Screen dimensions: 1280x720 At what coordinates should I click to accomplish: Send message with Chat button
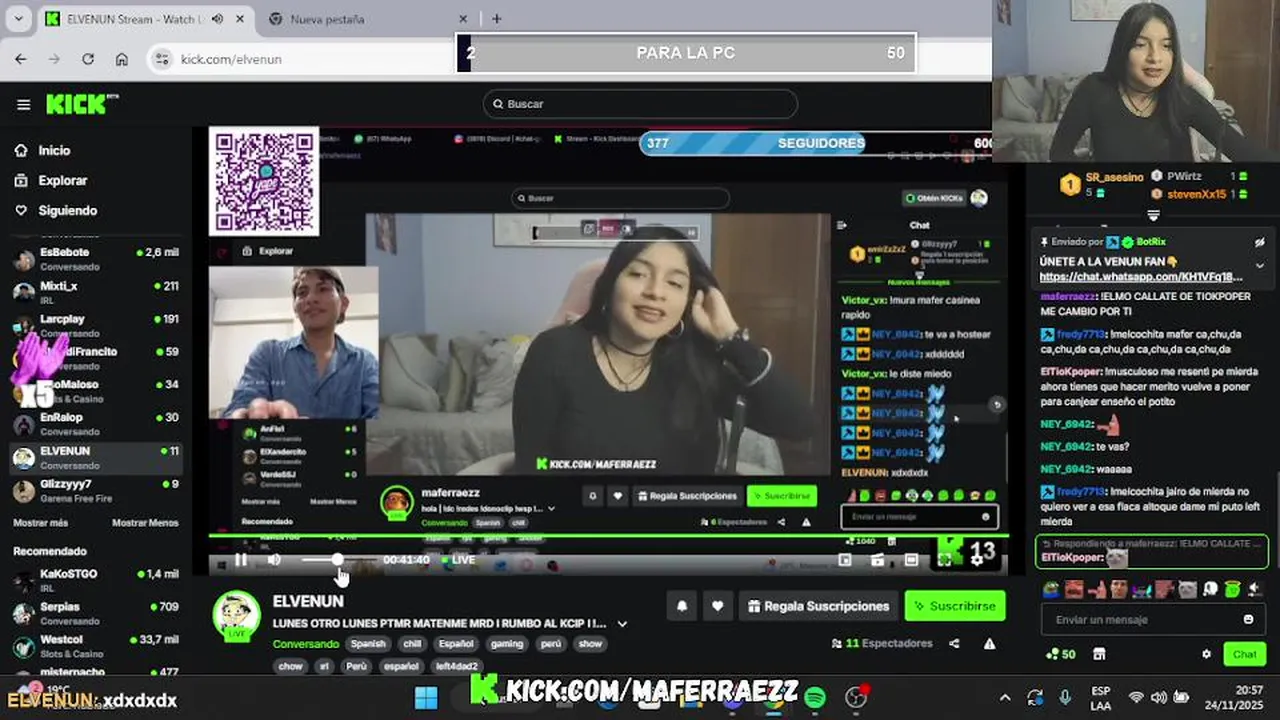pyautogui.click(x=1244, y=654)
